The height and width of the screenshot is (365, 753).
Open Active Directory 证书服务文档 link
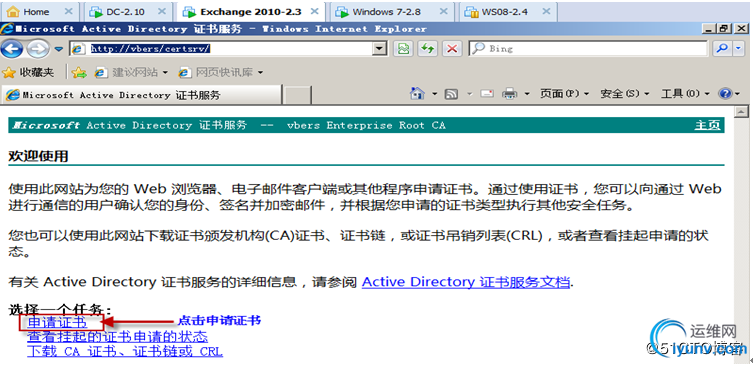466,281
